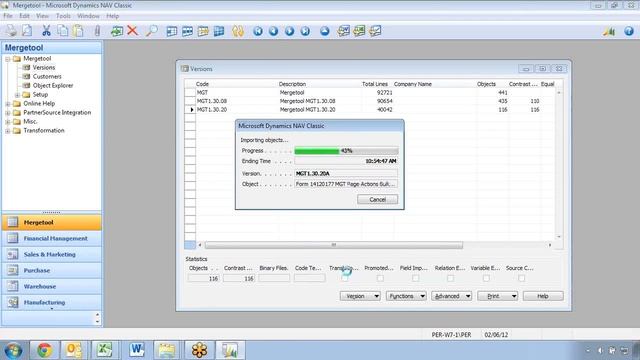Viewport: 640px width, 360px height.
Task: Expand the Transformation tree folder
Action: tap(8, 131)
